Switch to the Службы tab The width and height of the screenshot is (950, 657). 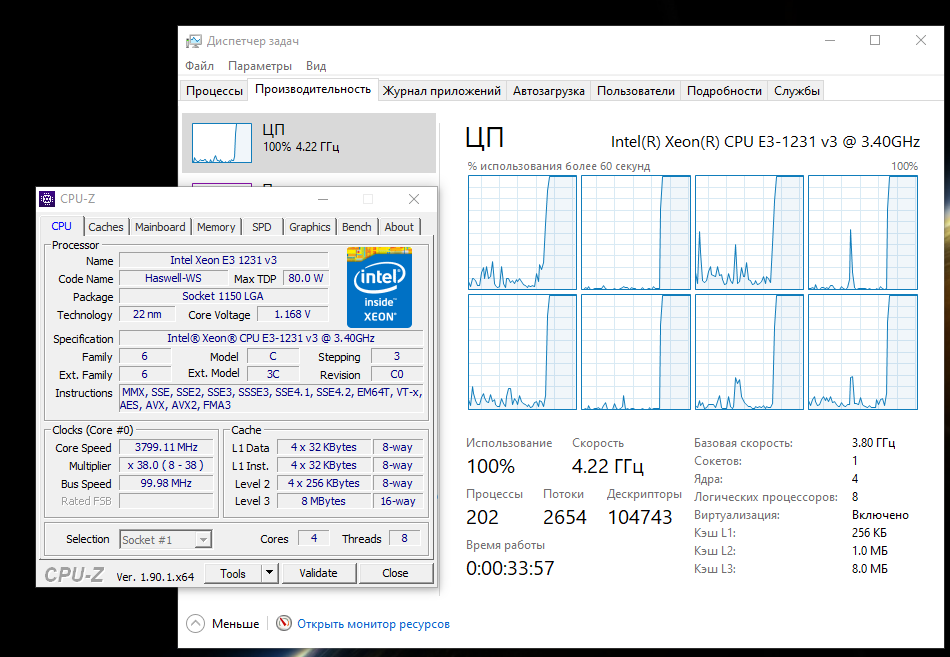tap(797, 91)
